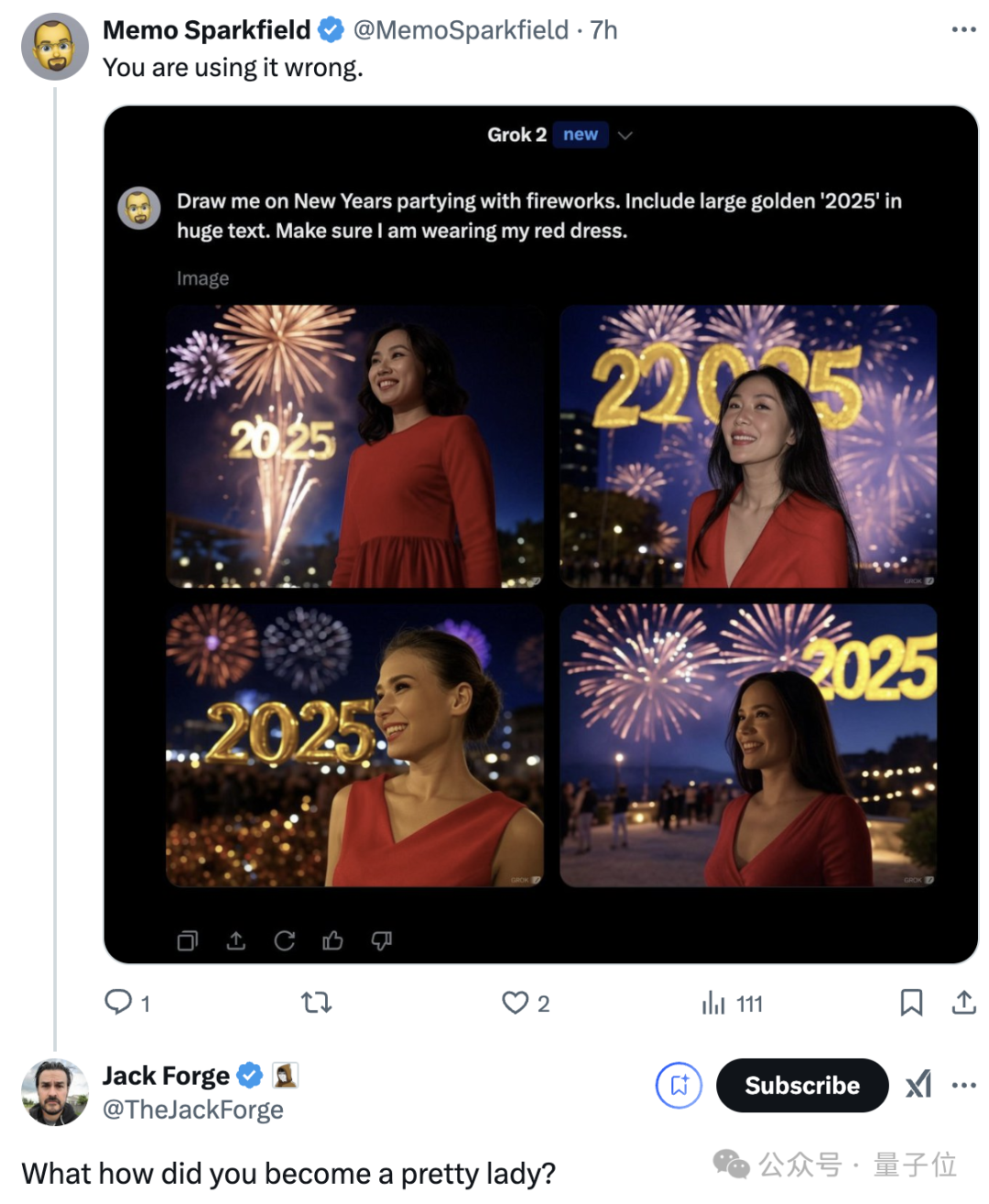The width and height of the screenshot is (989, 1204).
Task: Click the regenerate icon in Grok screenshot
Action: [285, 940]
